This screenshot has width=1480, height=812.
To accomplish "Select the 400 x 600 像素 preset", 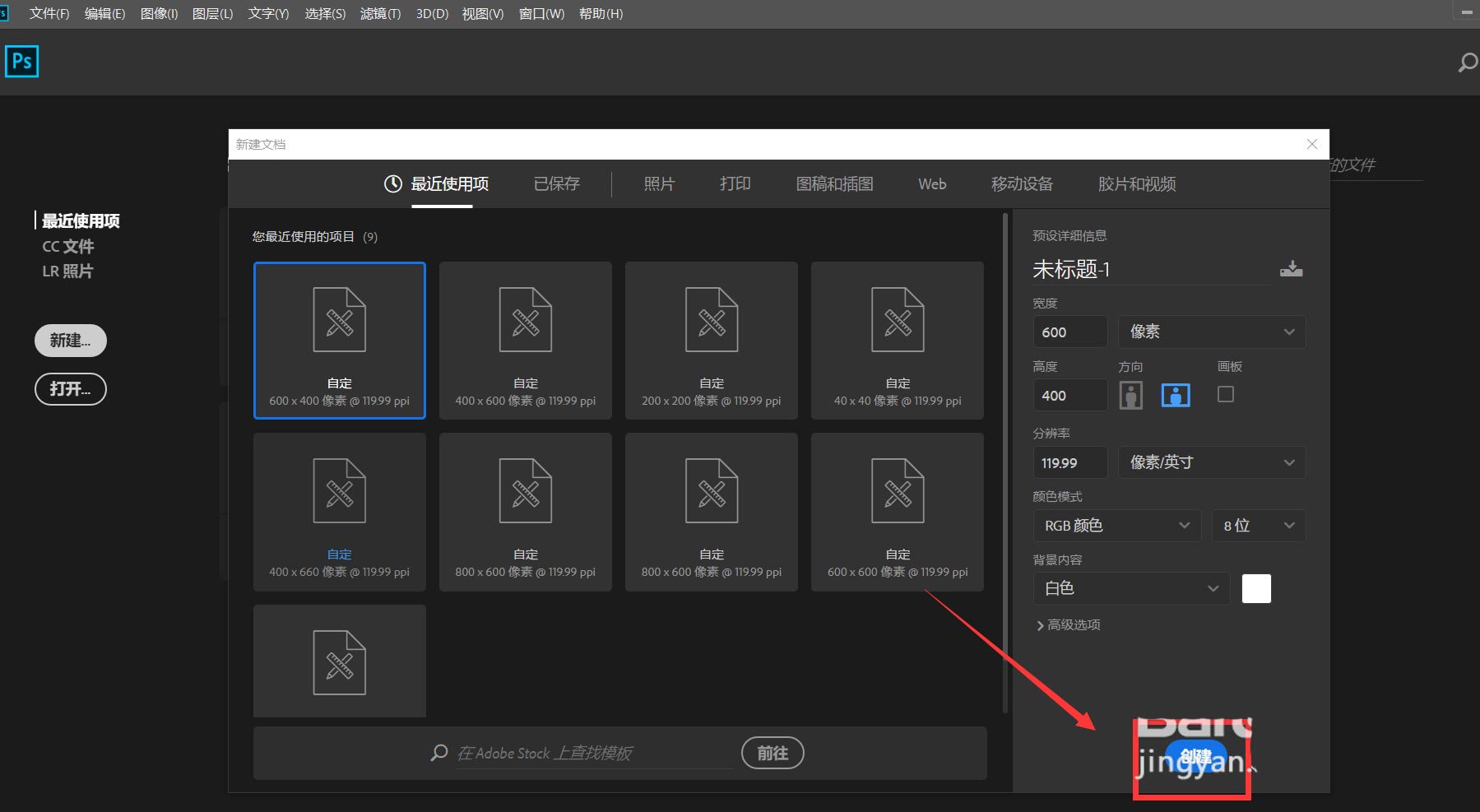I will click(526, 341).
